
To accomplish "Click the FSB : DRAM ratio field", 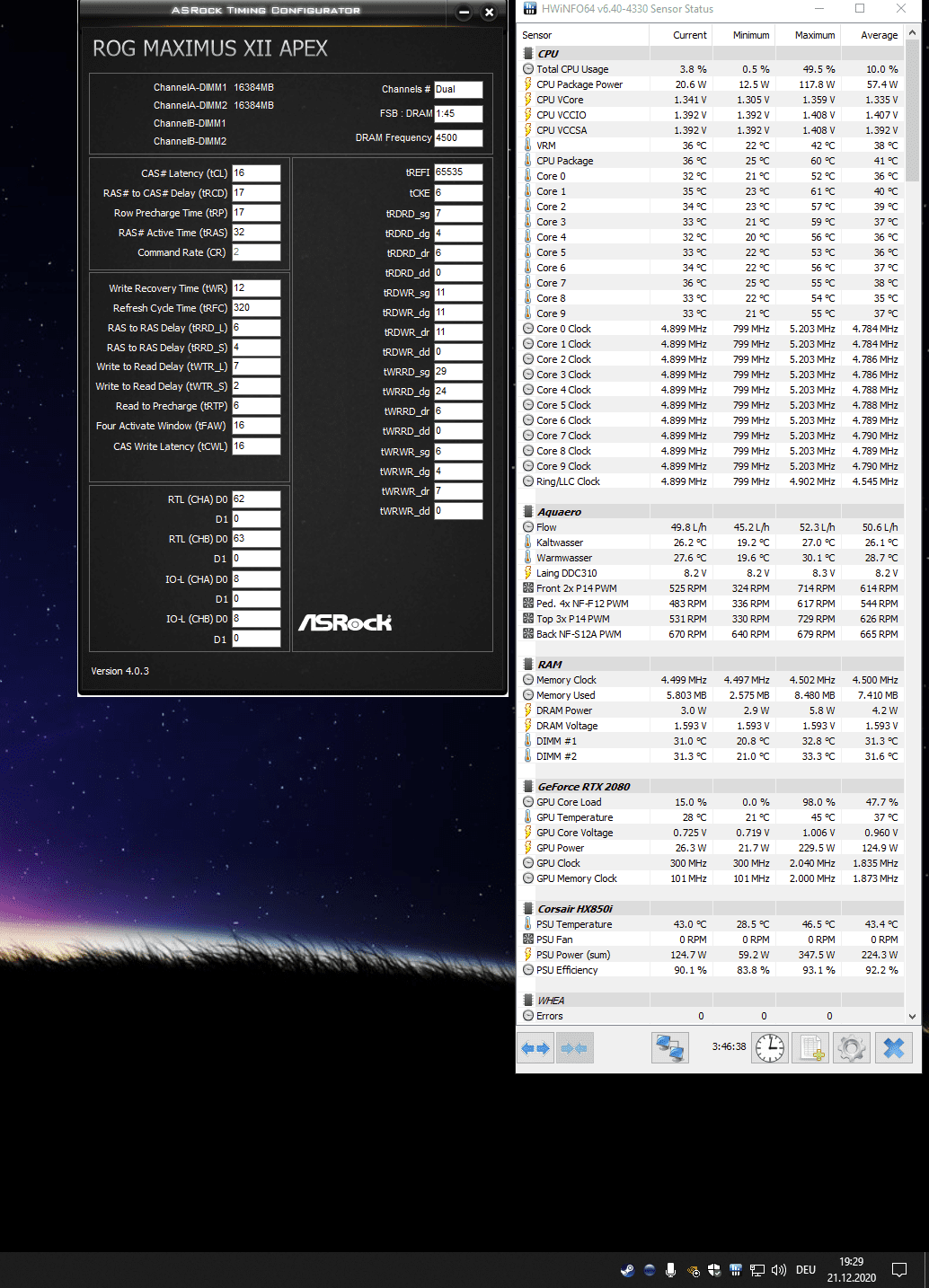I will [458, 114].
